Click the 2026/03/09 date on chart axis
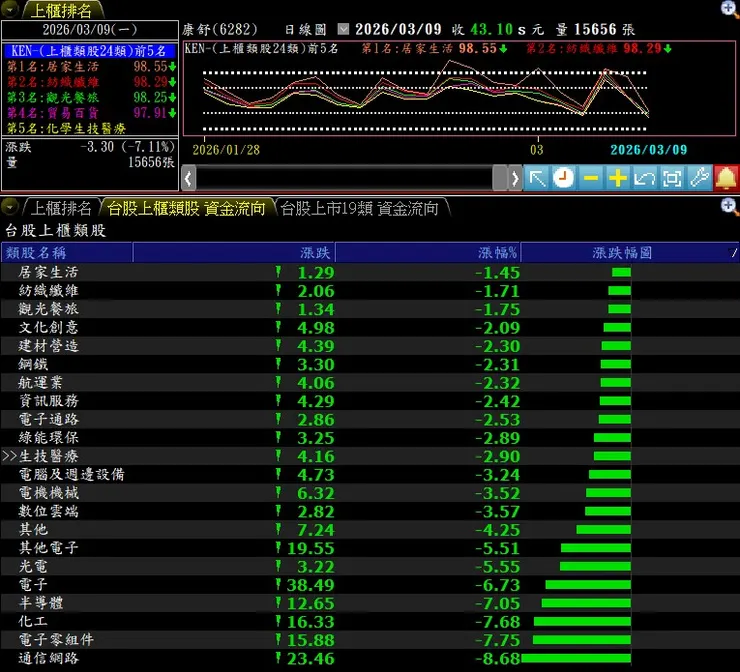Image resolution: width=740 pixels, height=672 pixels. click(648, 150)
